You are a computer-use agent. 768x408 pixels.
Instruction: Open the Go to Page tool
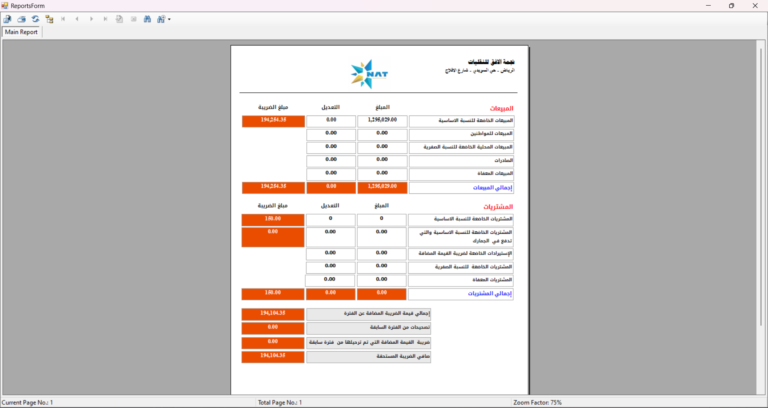coord(120,19)
